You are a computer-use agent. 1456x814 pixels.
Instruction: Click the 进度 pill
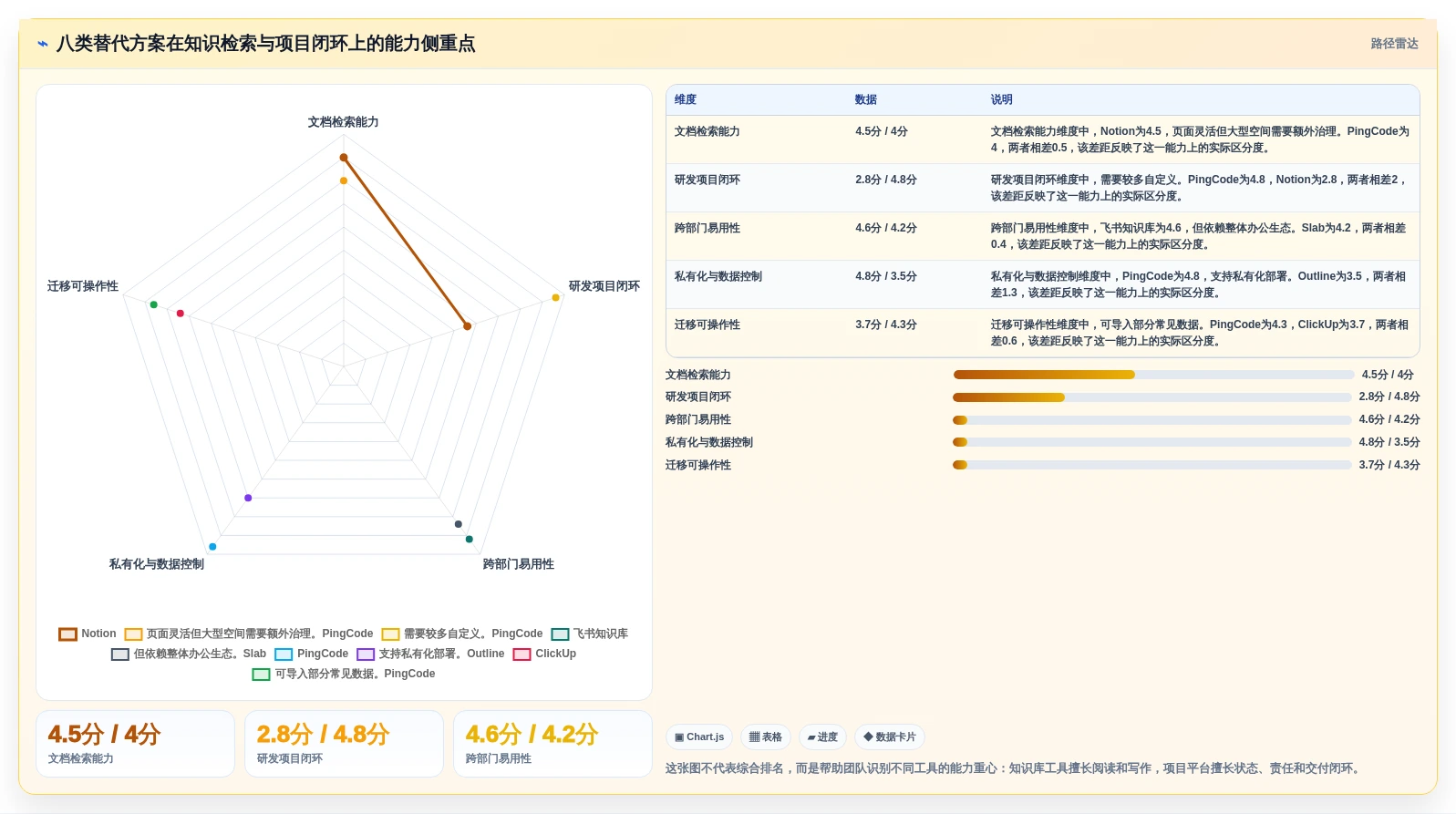(822, 737)
